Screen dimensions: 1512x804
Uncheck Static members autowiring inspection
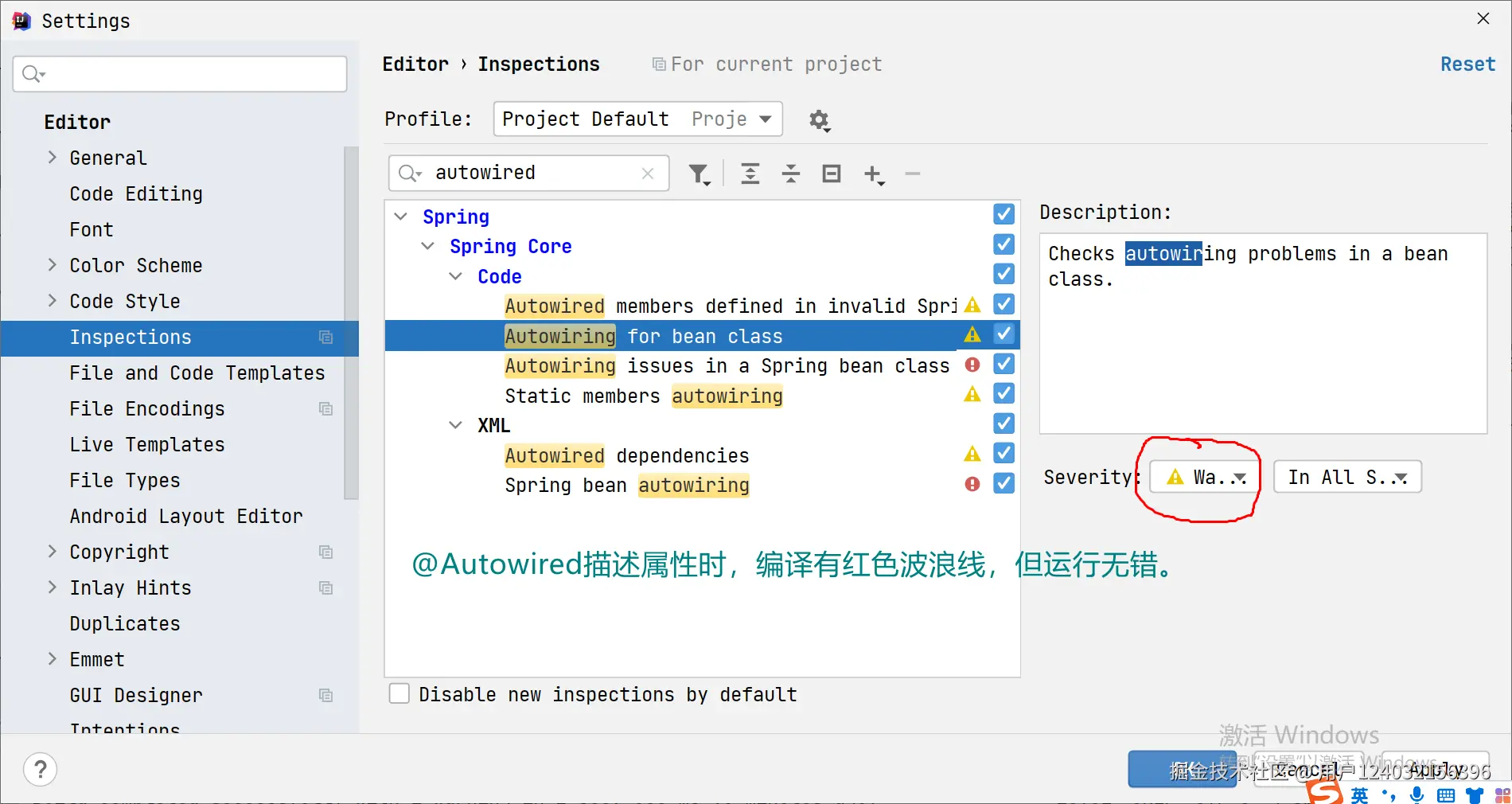pos(1004,393)
